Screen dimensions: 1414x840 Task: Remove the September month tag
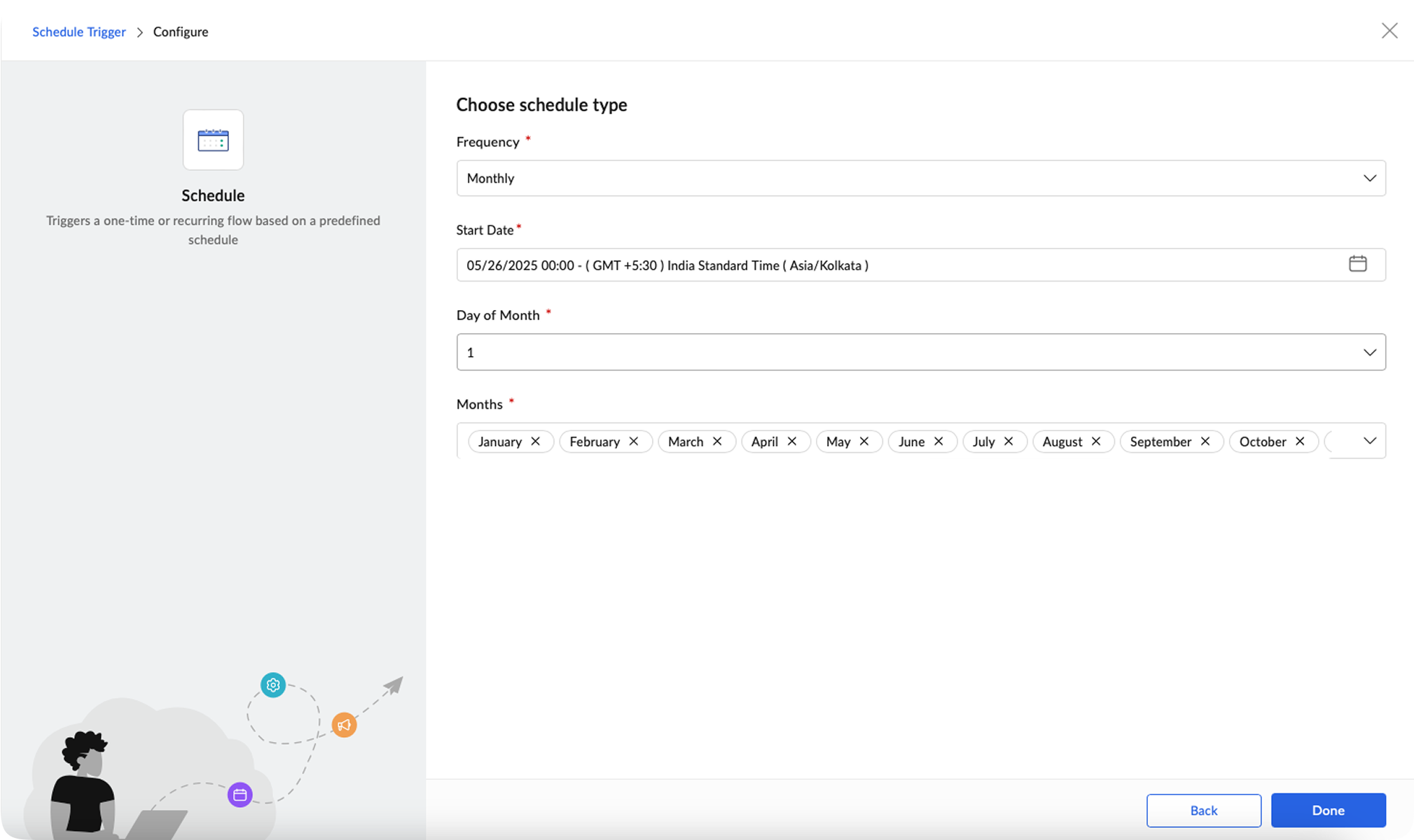click(x=1205, y=442)
